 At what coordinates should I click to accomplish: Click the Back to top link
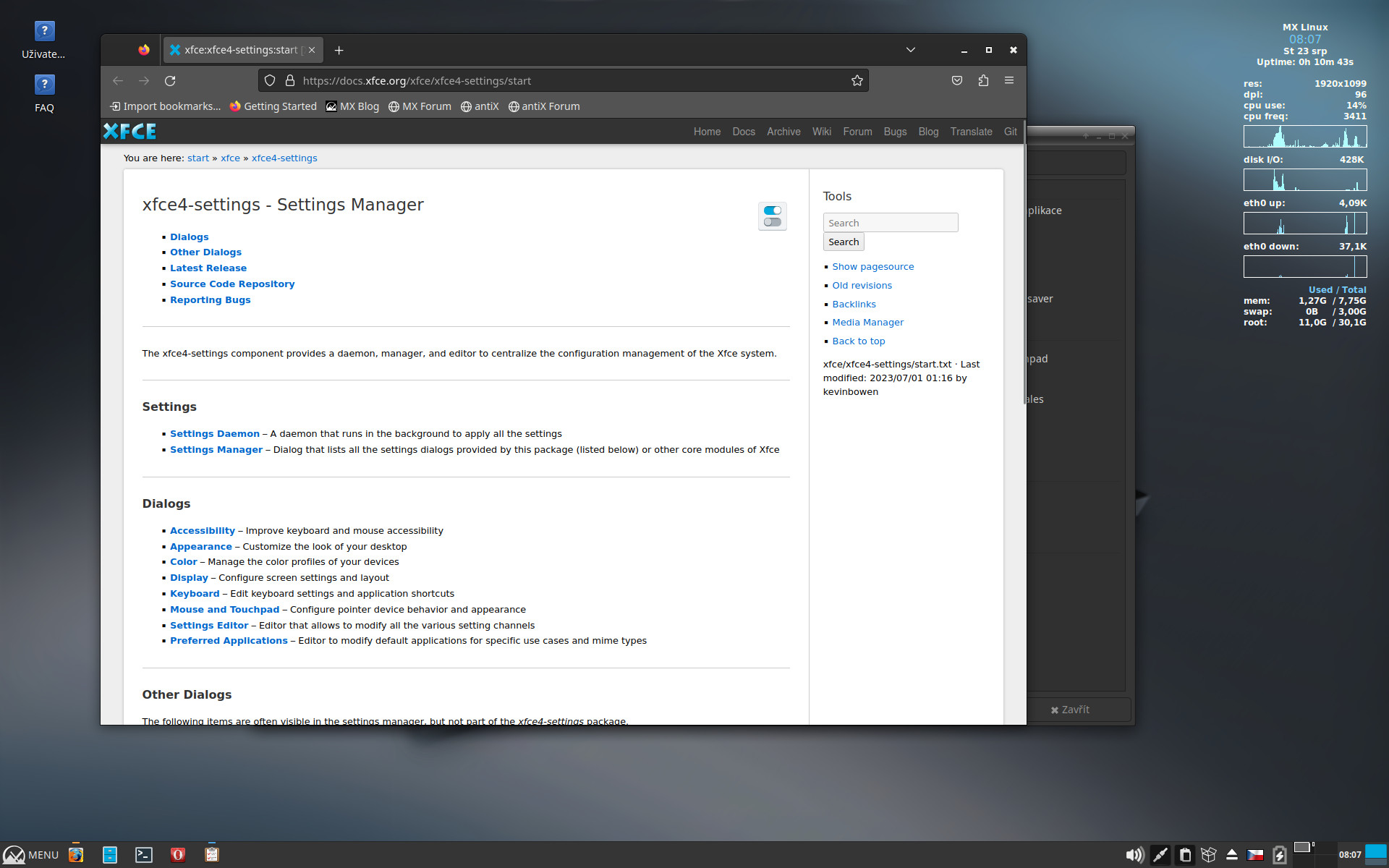858,341
